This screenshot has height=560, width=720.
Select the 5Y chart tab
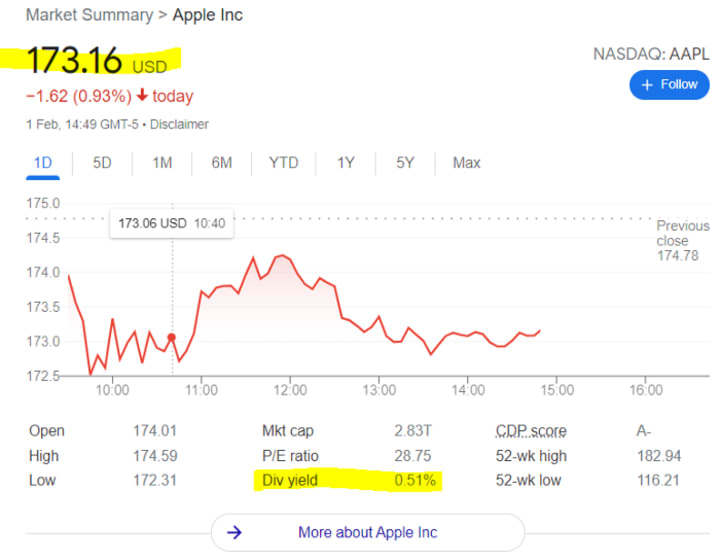(x=405, y=163)
